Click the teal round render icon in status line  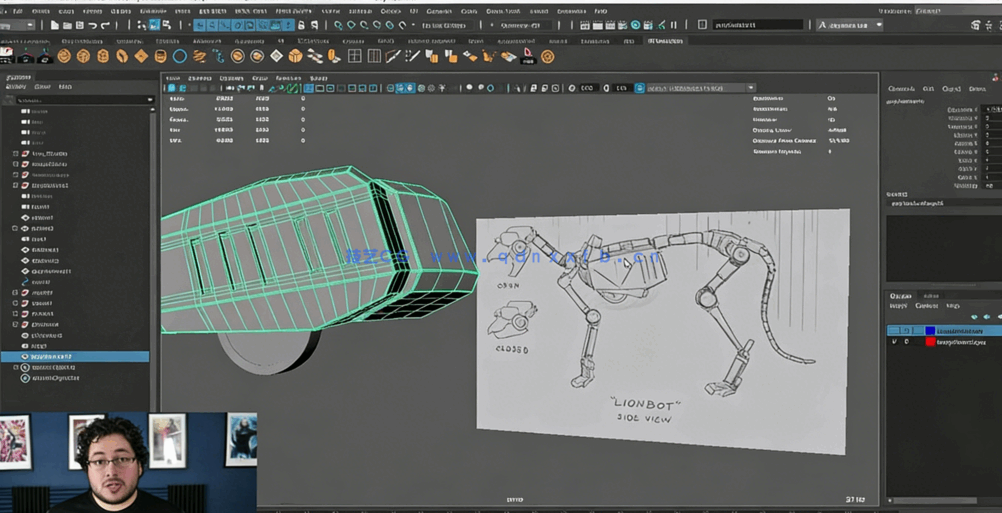click(x=635, y=25)
